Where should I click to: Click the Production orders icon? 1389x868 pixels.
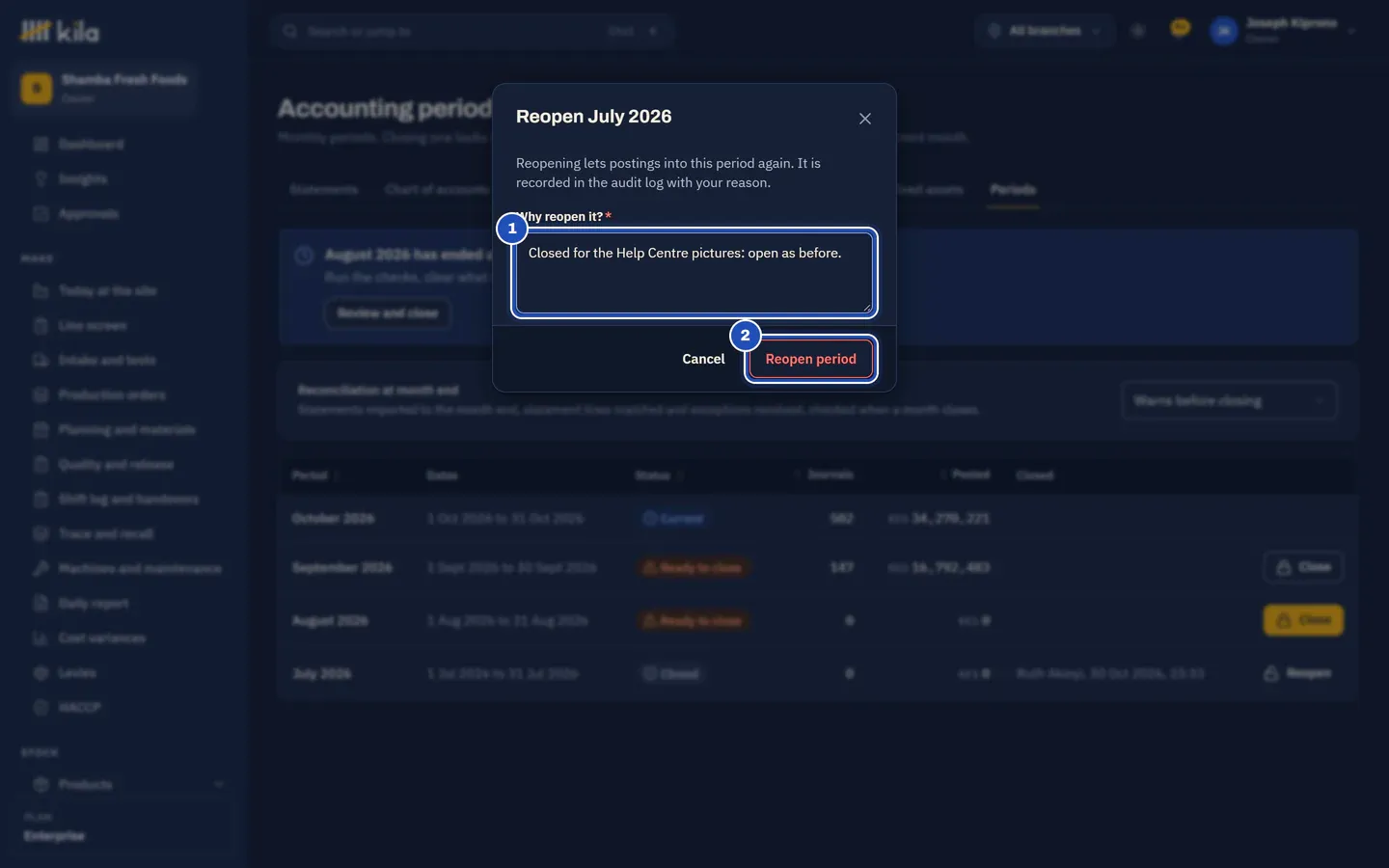point(41,395)
